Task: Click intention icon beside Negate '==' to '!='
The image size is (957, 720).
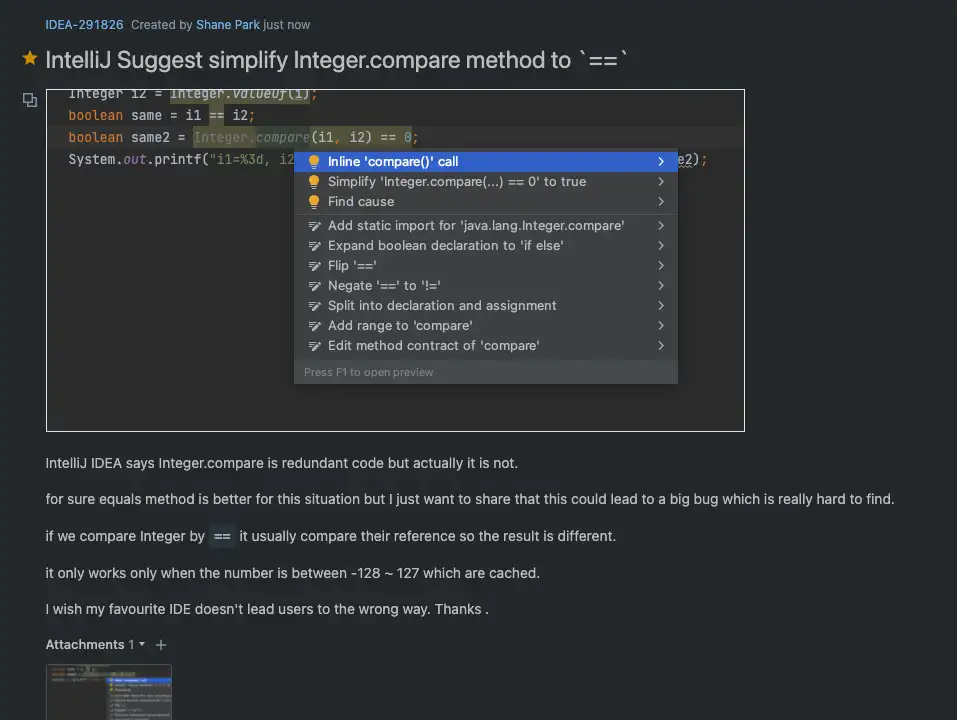Action: [314, 287]
